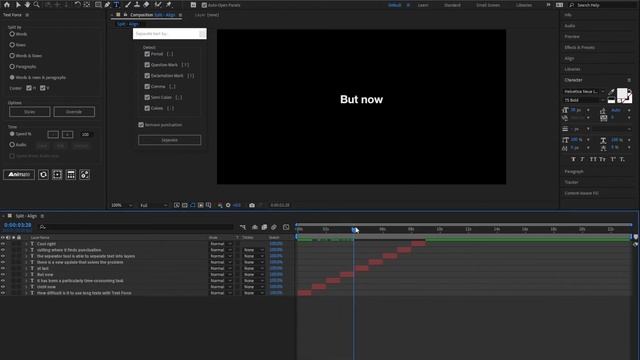The height and width of the screenshot is (360, 640).
Task: Pick a color with Character eyedropper
Action: 611,92
